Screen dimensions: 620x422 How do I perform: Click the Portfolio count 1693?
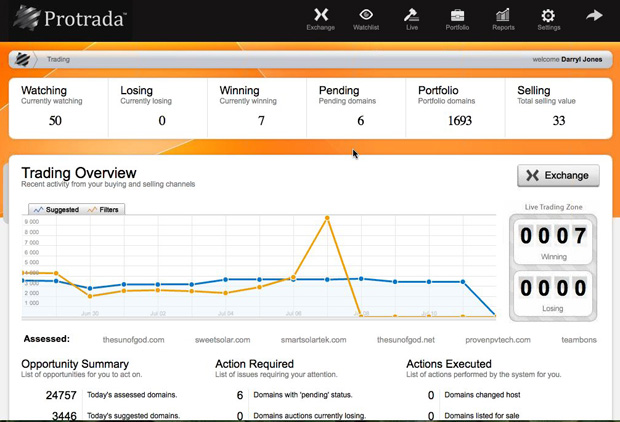[x=460, y=120]
